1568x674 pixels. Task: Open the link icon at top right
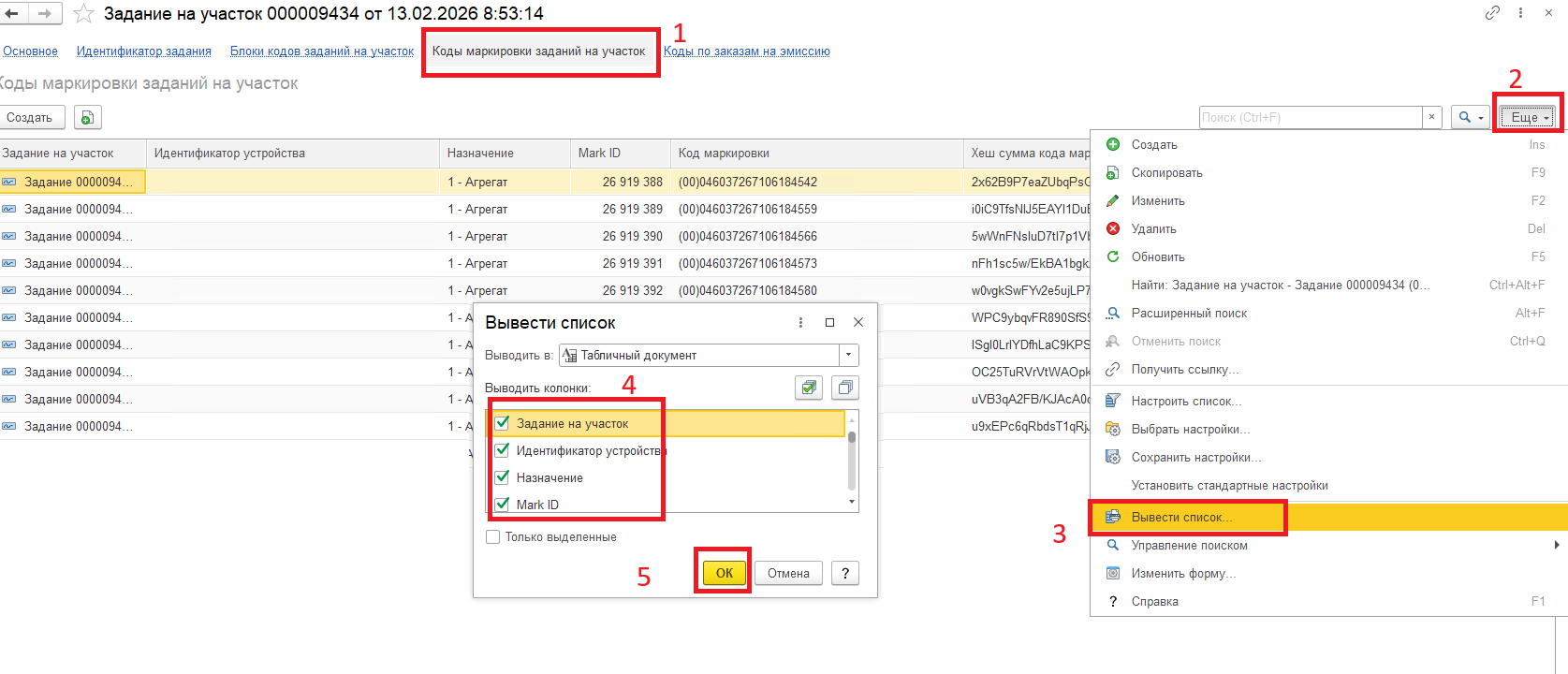(1492, 13)
